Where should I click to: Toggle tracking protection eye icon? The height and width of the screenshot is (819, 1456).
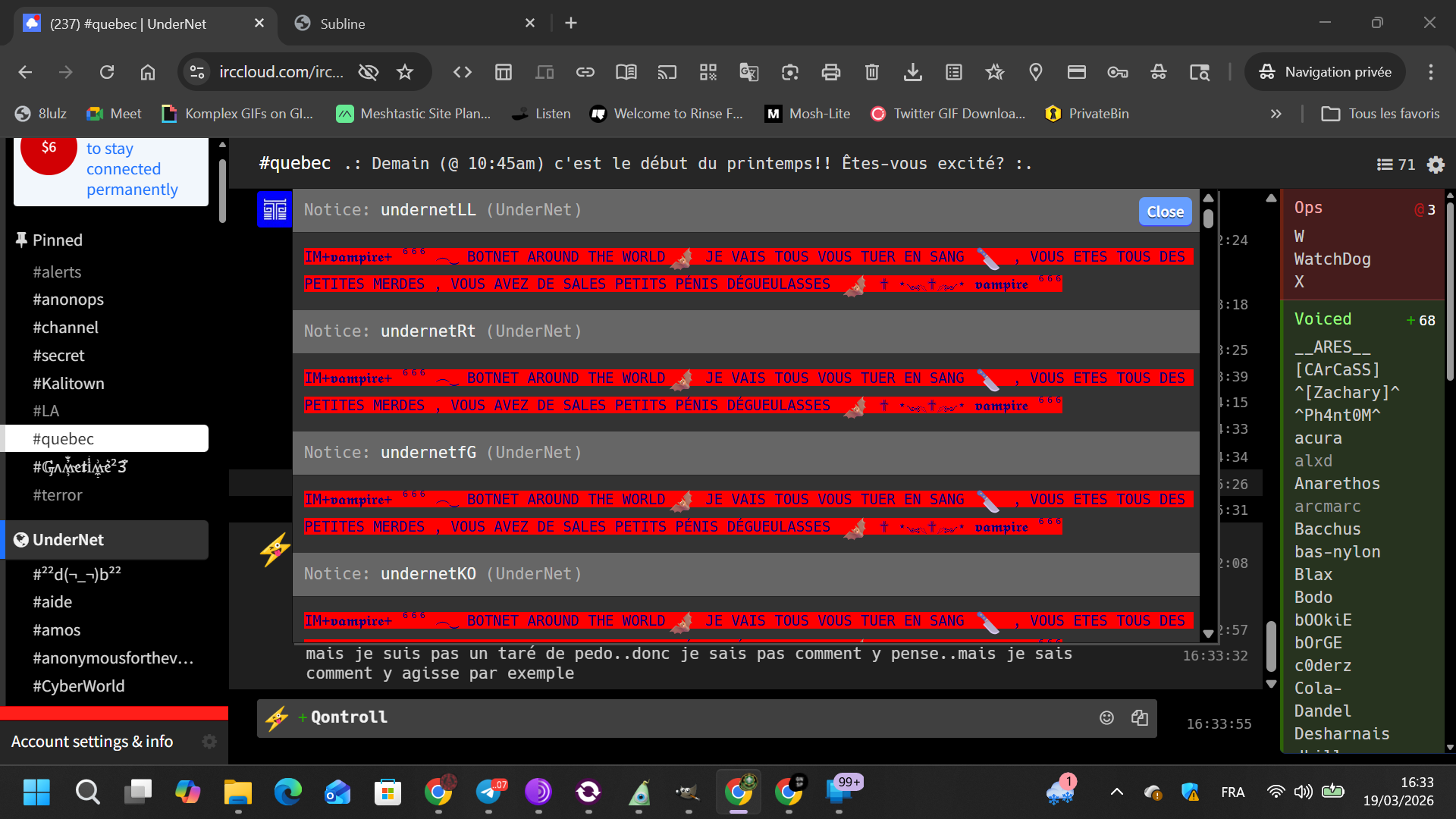pos(369,72)
